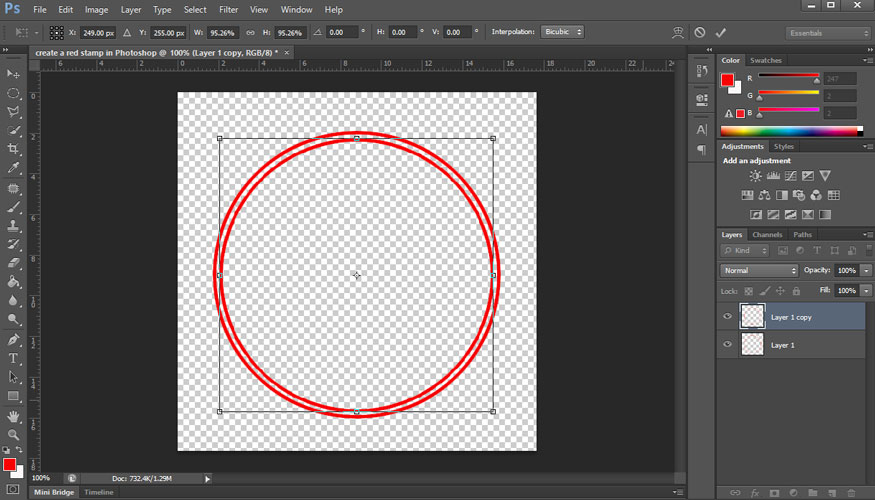Open the Swatches tab
Image resolution: width=875 pixels, height=500 pixels.
pyautogui.click(x=765, y=60)
